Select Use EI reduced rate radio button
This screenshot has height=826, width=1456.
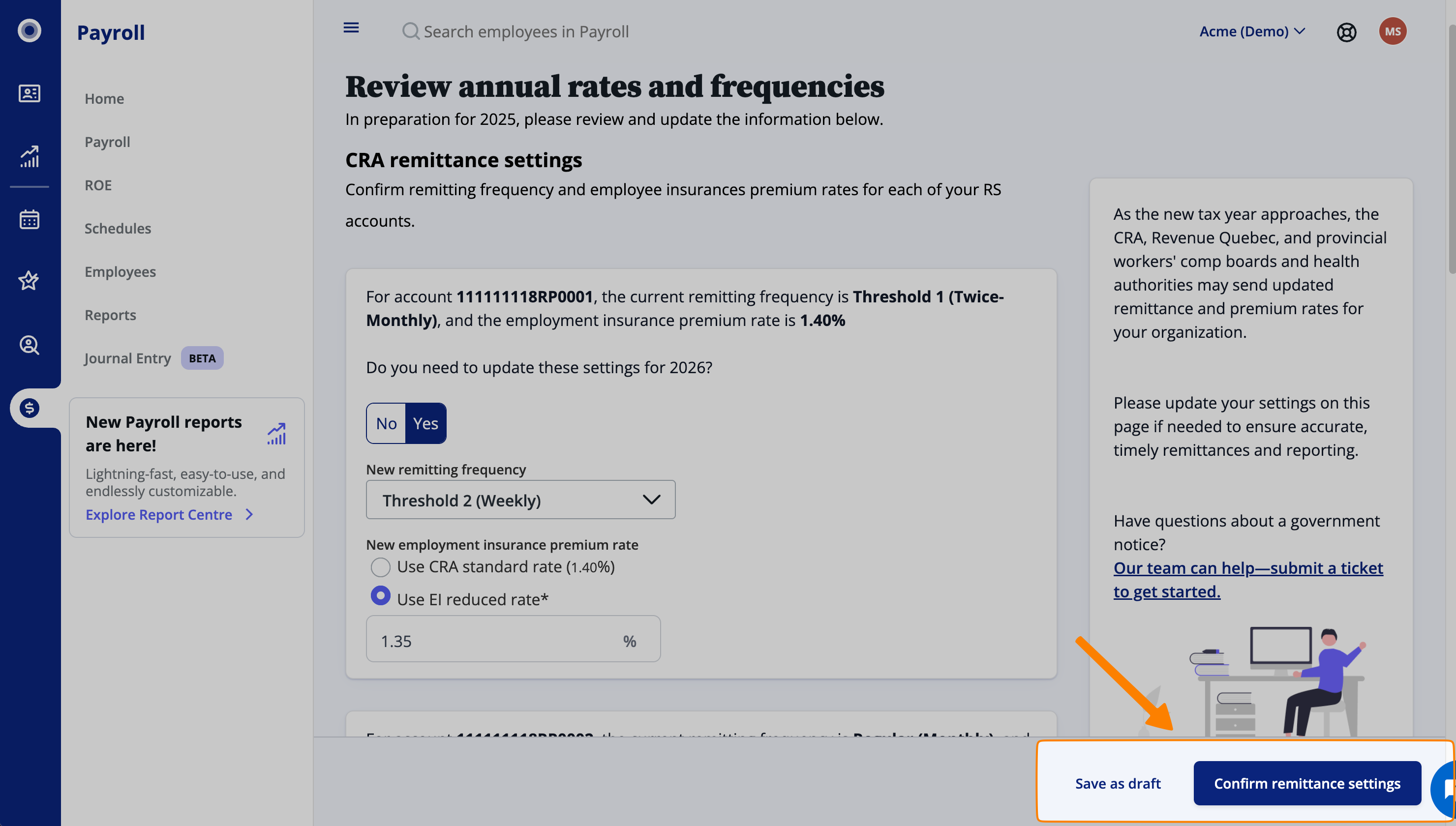tap(380, 596)
